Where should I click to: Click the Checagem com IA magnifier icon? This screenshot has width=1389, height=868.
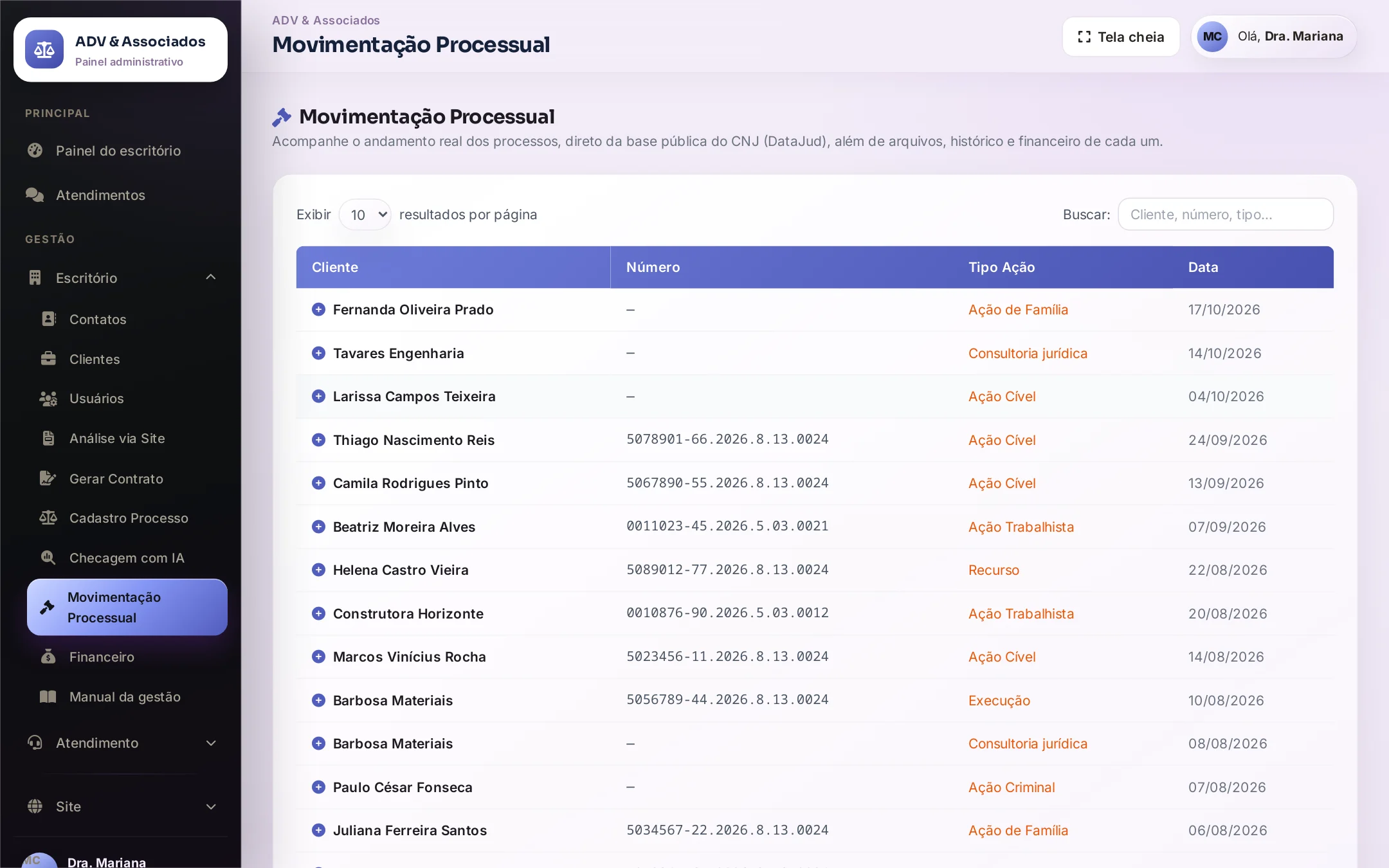tap(49, 557)
